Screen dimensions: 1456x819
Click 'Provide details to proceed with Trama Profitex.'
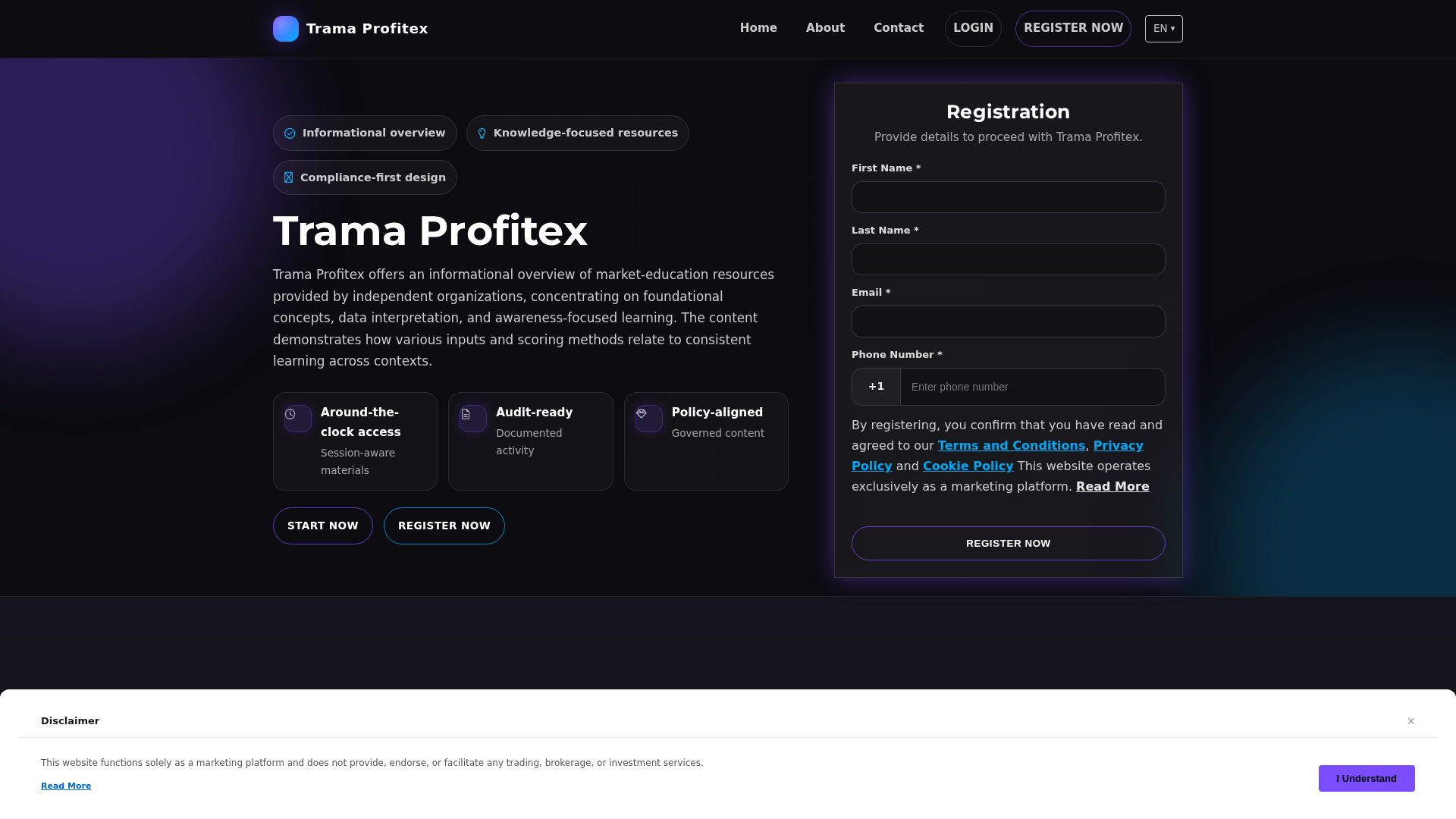pyautogui.click(x=1009, y=137)
